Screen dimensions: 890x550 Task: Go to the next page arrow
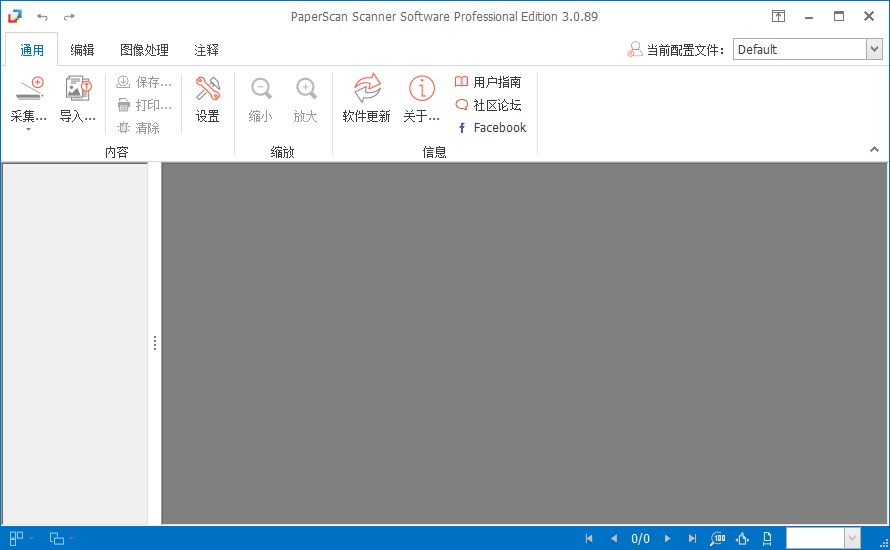coord(668,538)
